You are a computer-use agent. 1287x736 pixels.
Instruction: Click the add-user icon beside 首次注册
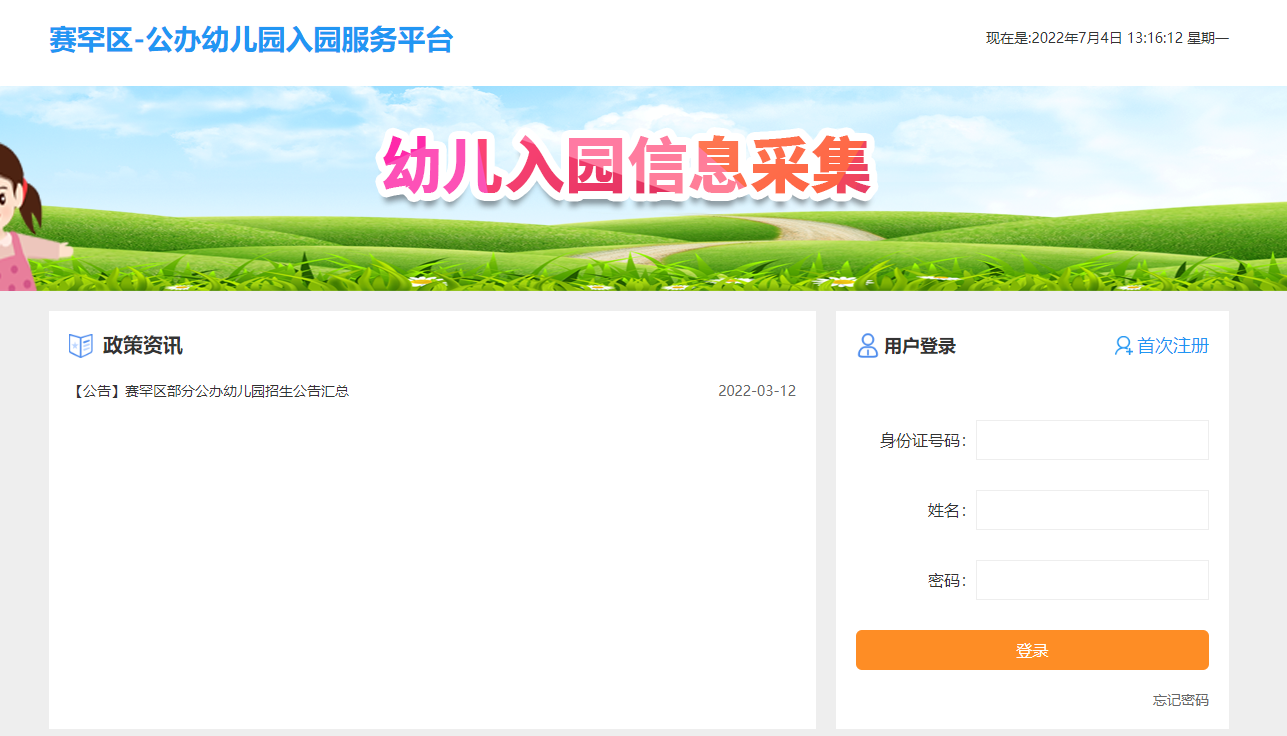(1124, 346)
